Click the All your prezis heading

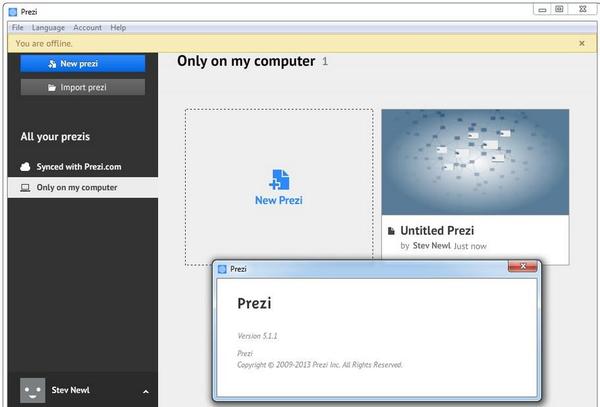pyautogui.click(x=55, y=137)
